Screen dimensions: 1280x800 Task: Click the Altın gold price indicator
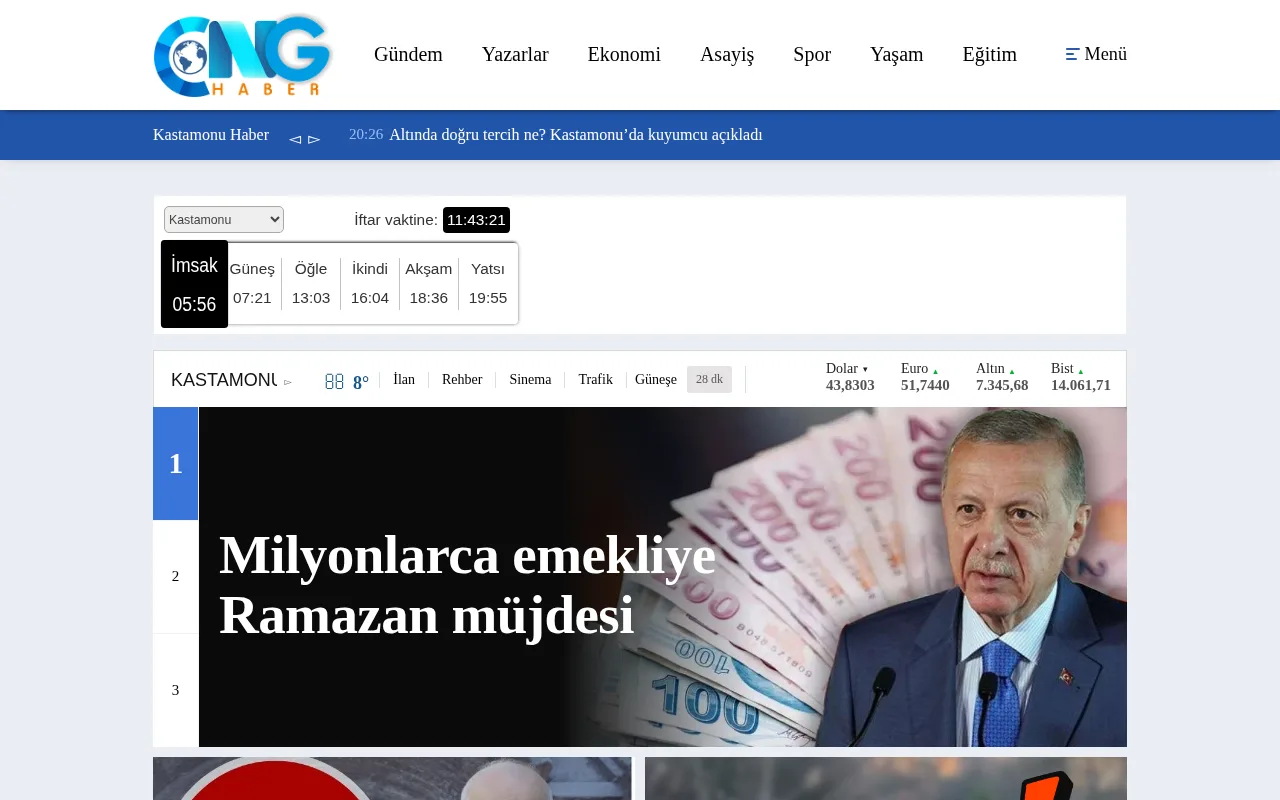[x=1001, y=377]
